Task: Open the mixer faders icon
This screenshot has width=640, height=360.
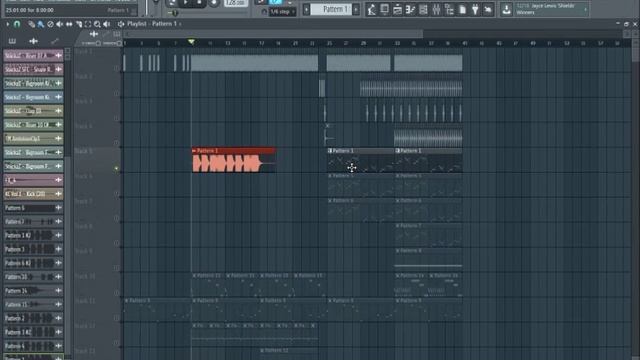Action: [x=436, y=9]
